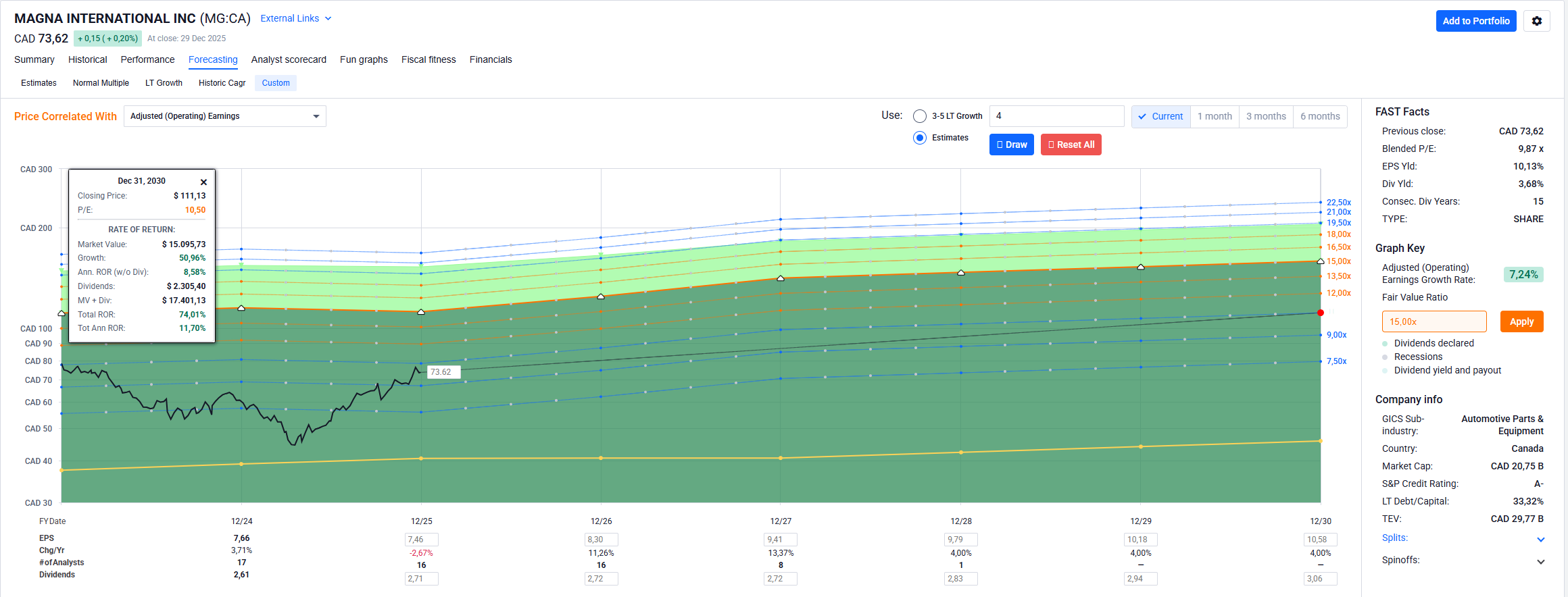Viewport: 1568px width, 597px height.
Task: Click the Fair Value Ratio input field
Action: 1434,321
